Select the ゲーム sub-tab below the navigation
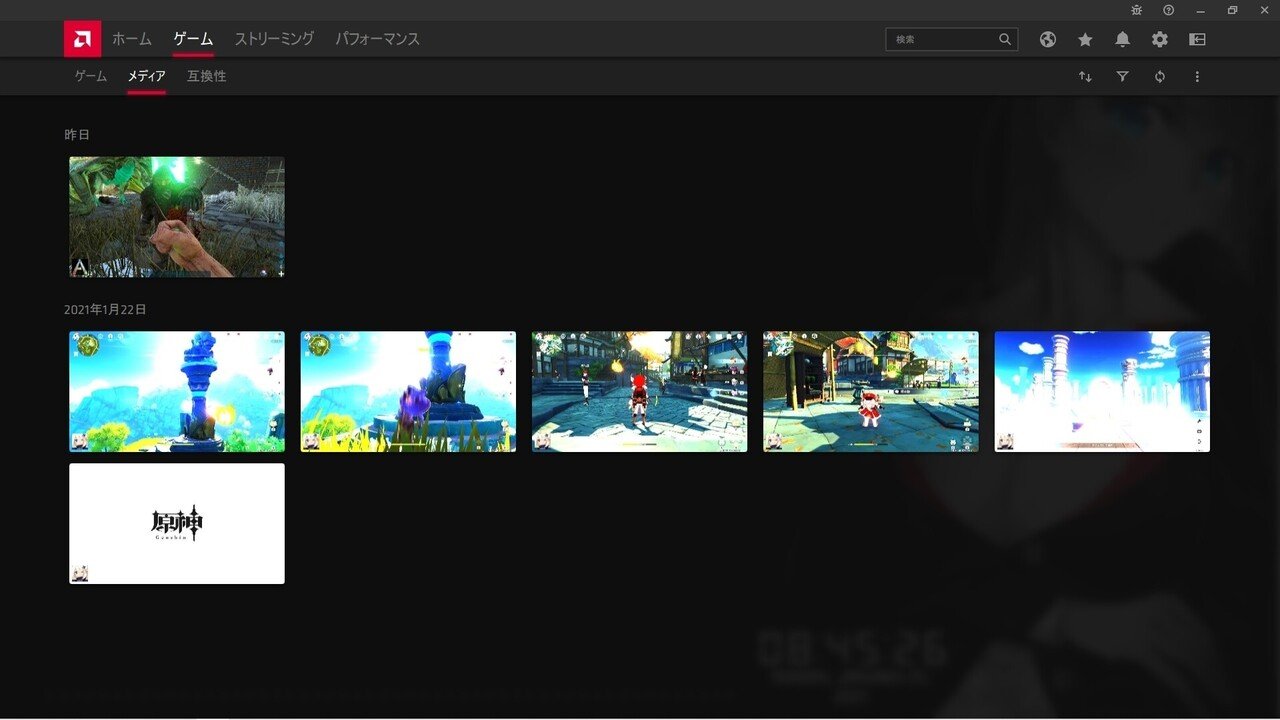 point(90,76)
